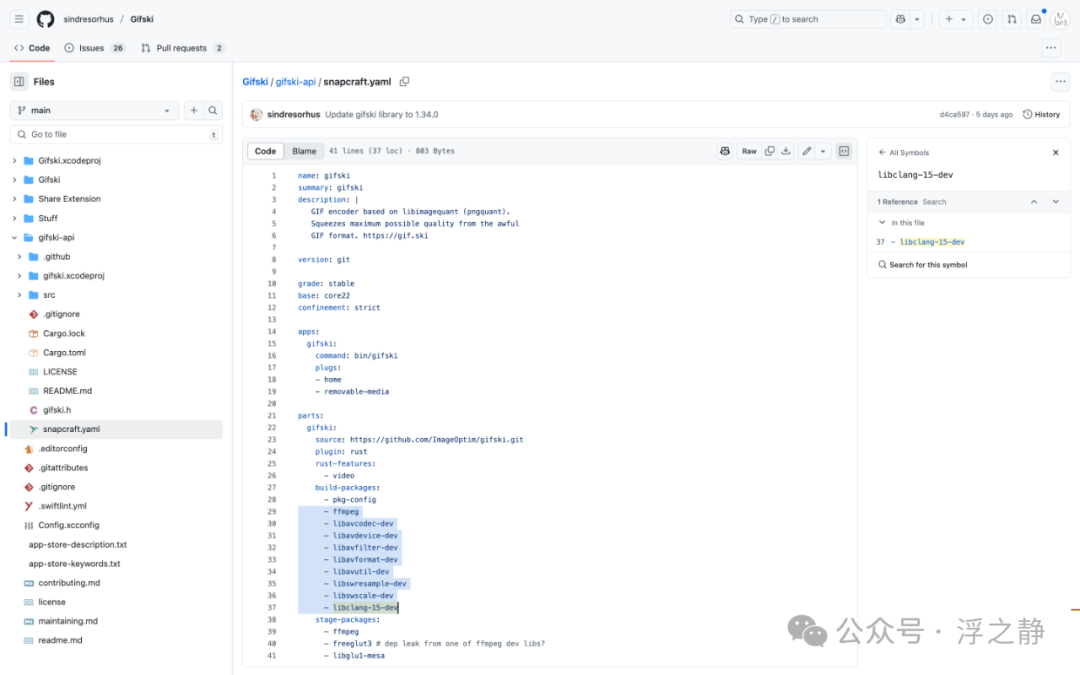Open your issues icon in top header
The image size is (1080, 675).
click(x=988, y=19)
